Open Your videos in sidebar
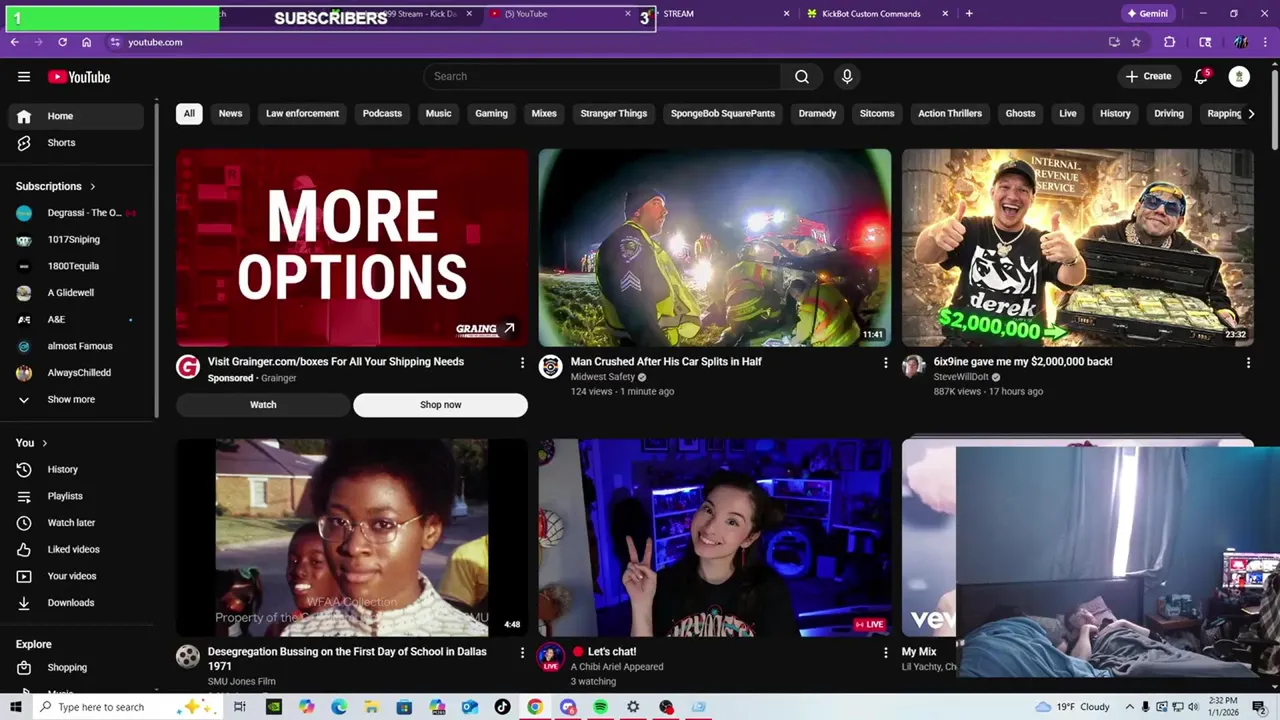 76,576
